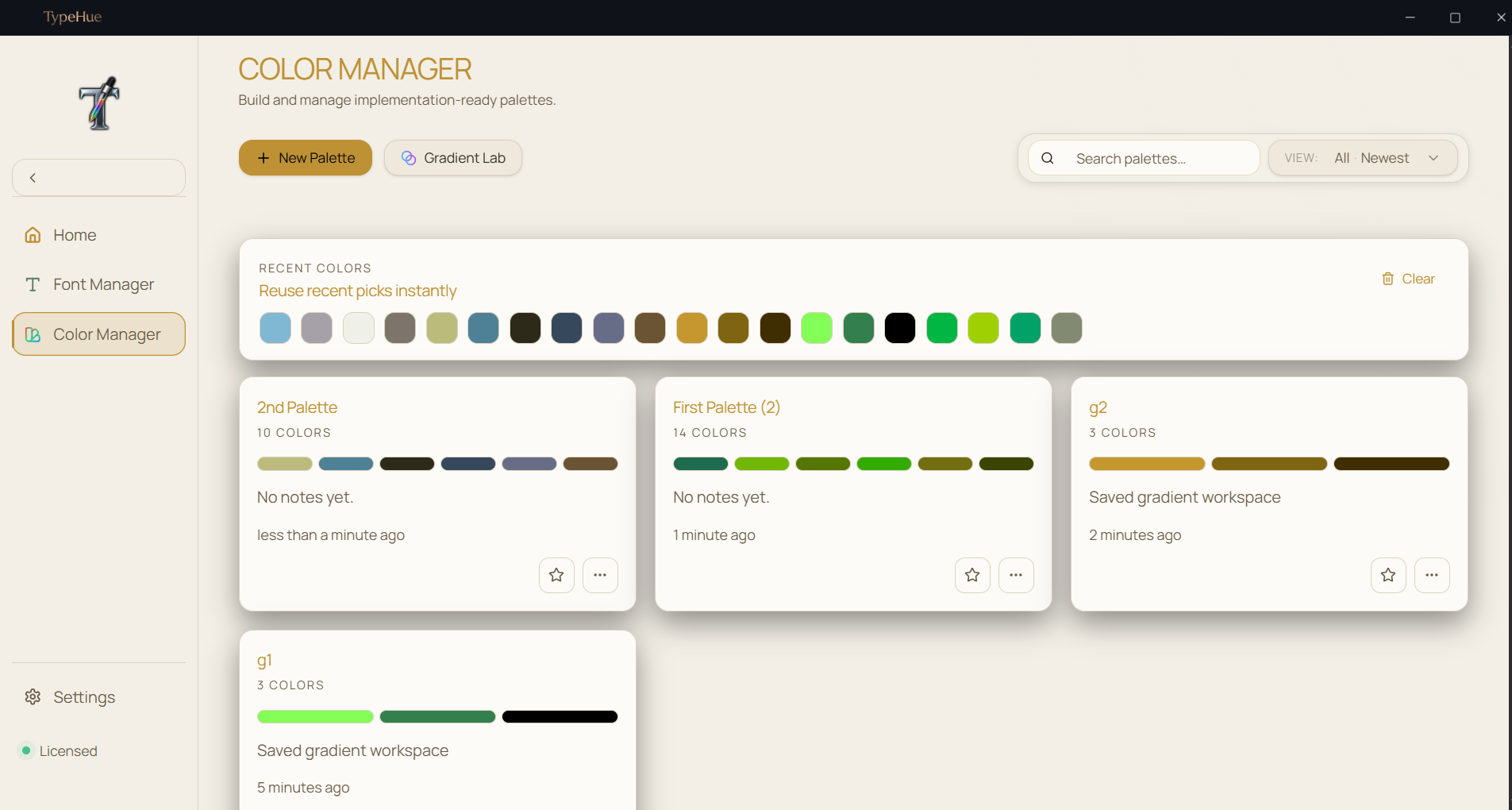1512x810 pixels.
Task: Open the g2 palette title
Action: click(x=1098, y=407)
